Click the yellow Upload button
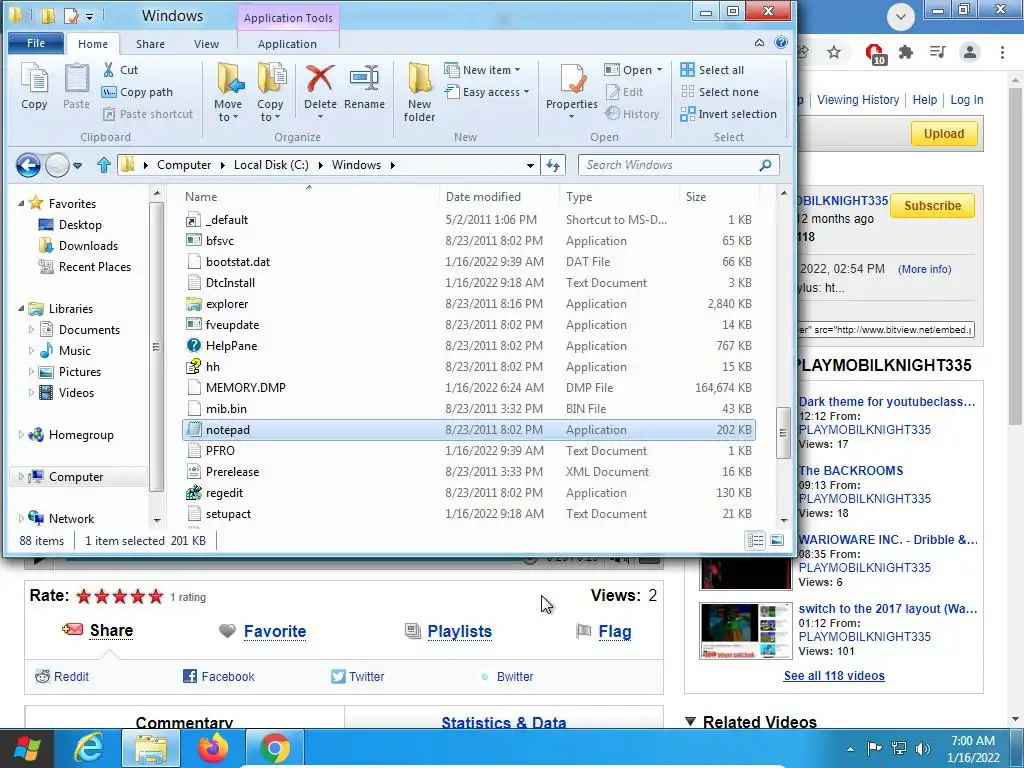1024x768 pixels. [x=944, y=134]
